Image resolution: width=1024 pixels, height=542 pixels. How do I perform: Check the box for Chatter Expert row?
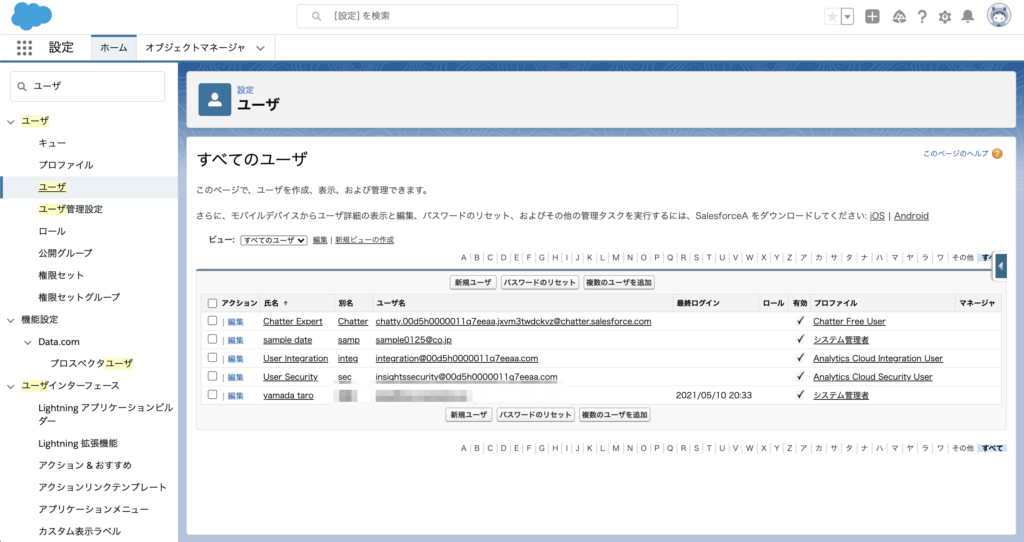(212, 321)
